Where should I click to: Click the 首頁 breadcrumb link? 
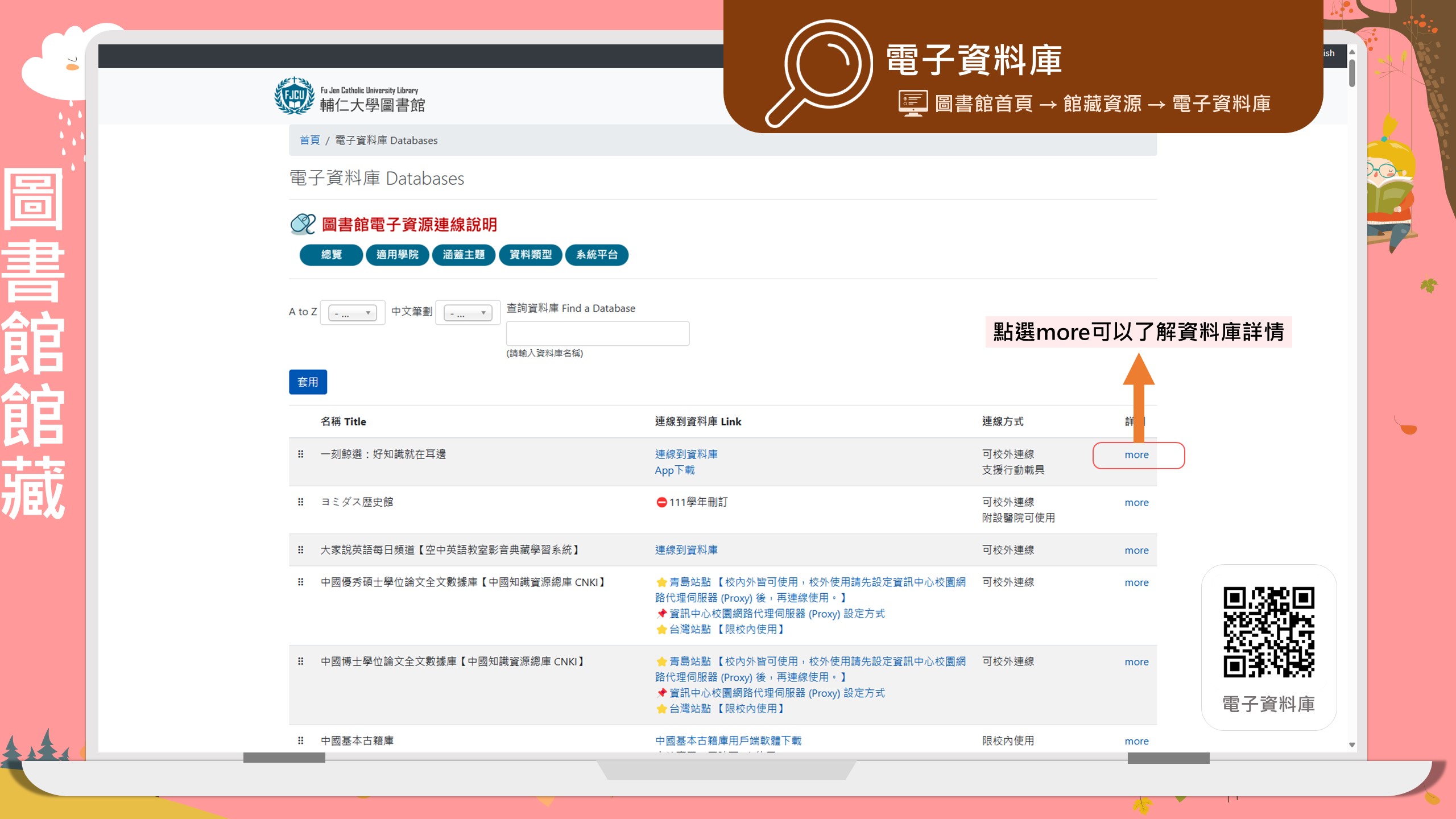[309, 140]
